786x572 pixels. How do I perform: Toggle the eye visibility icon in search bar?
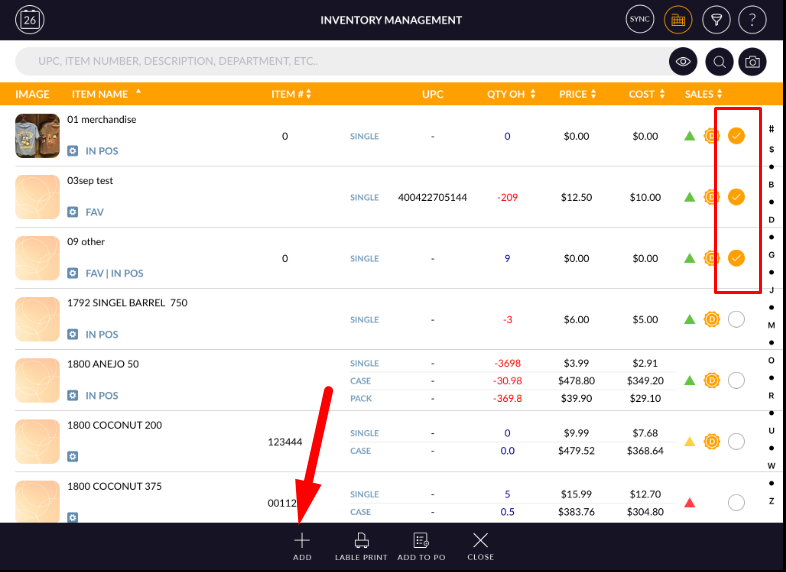683,62
